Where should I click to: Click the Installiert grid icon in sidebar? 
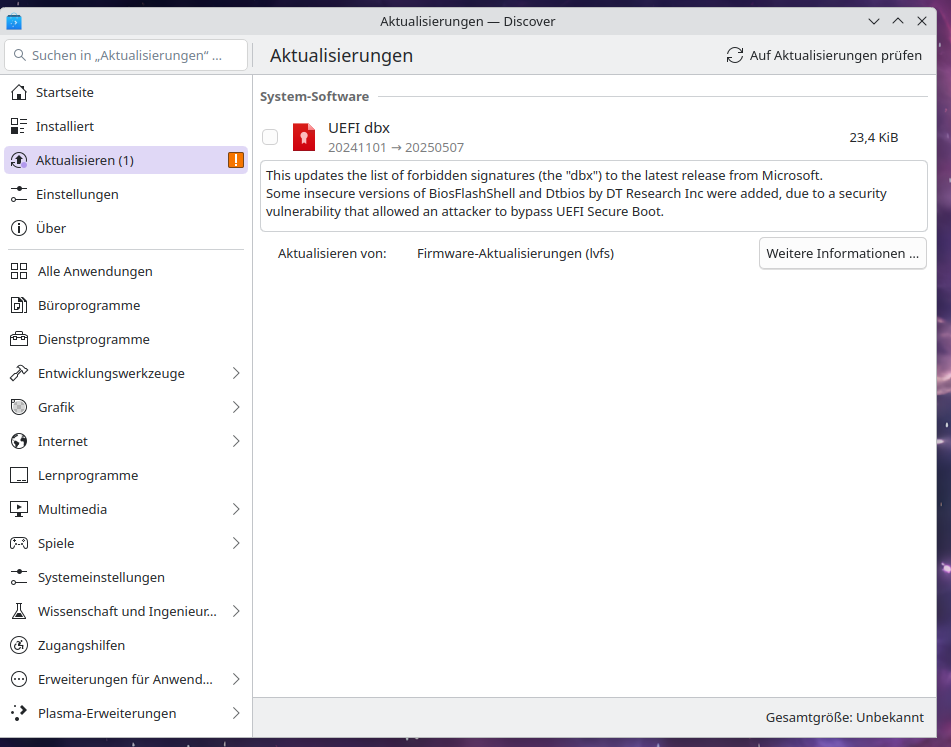(19, 126)
